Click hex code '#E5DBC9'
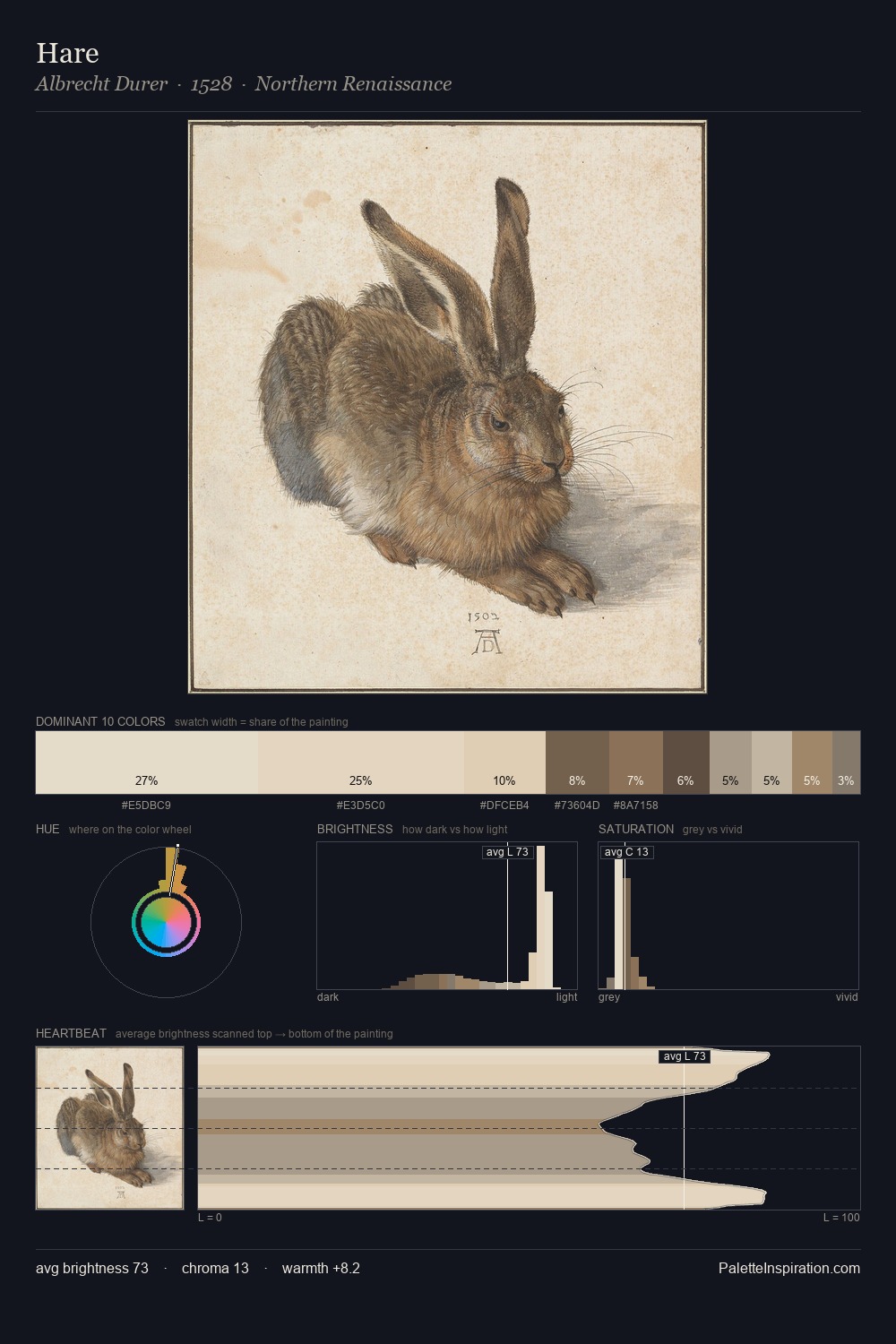This screenshot has width=896, height=1344. tap(146, 806)
